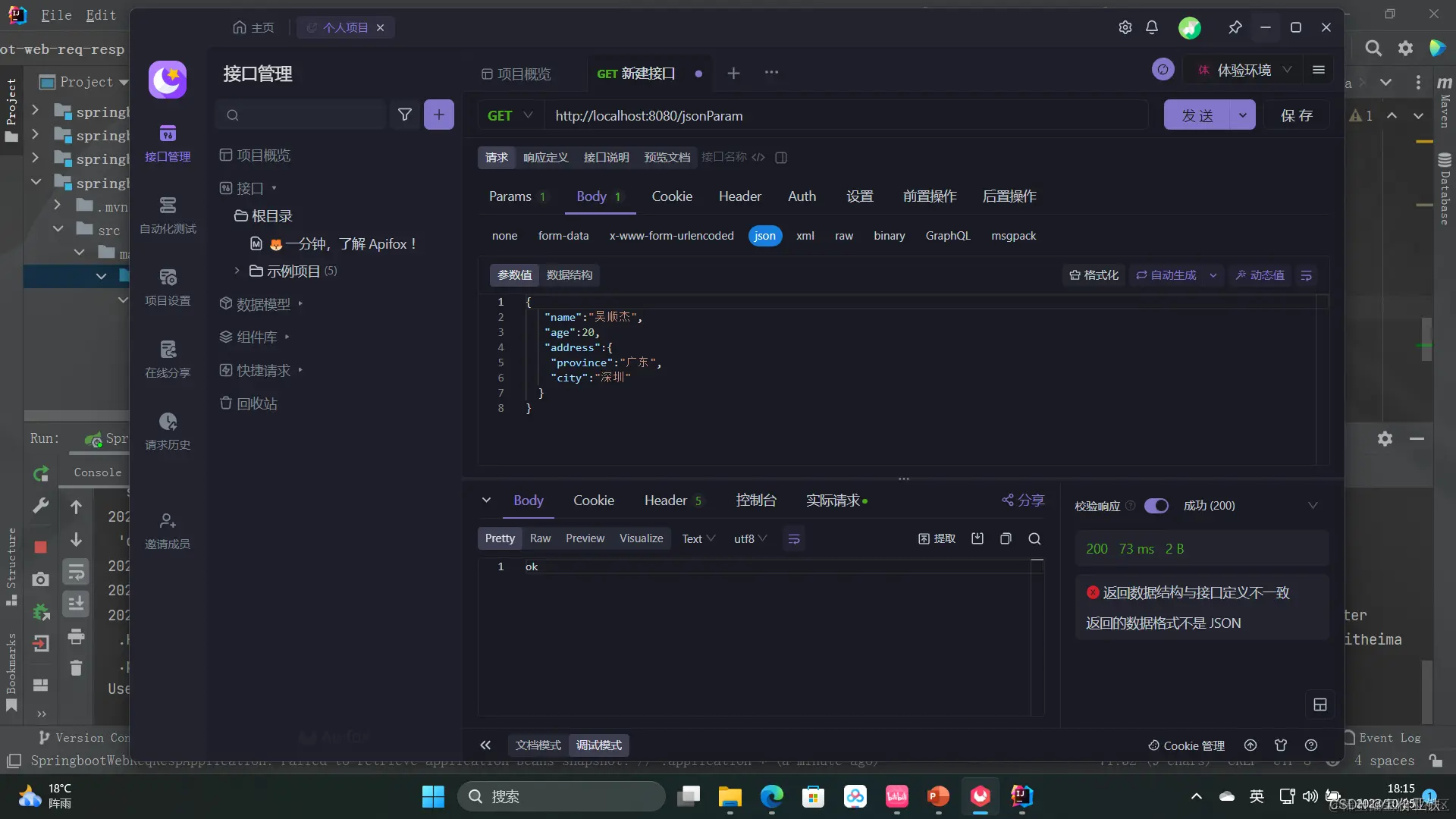Open the 体验环境 environment dropdown
This screenshot has width=1456, height=819.
1244,70
